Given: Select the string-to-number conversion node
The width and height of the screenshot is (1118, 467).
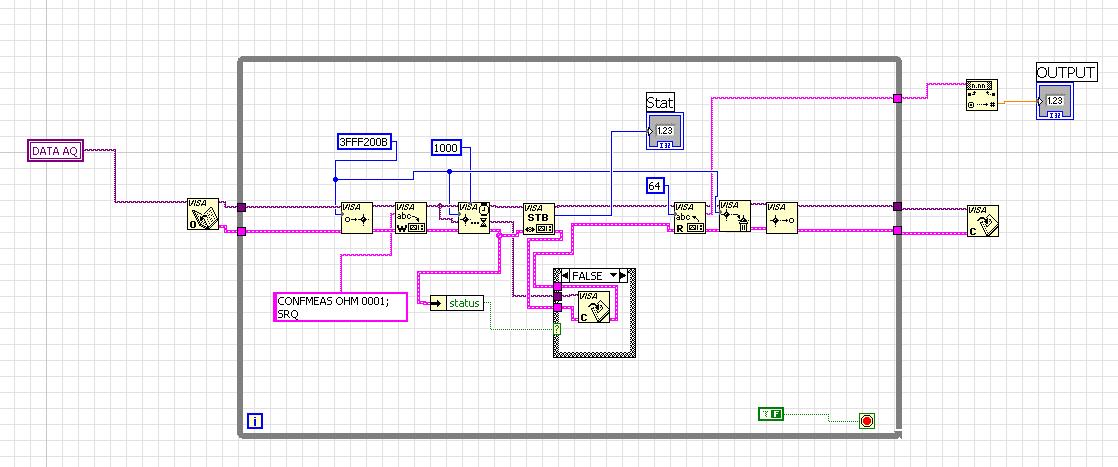Looking at the screenshot, I should [x=981, y=95].
